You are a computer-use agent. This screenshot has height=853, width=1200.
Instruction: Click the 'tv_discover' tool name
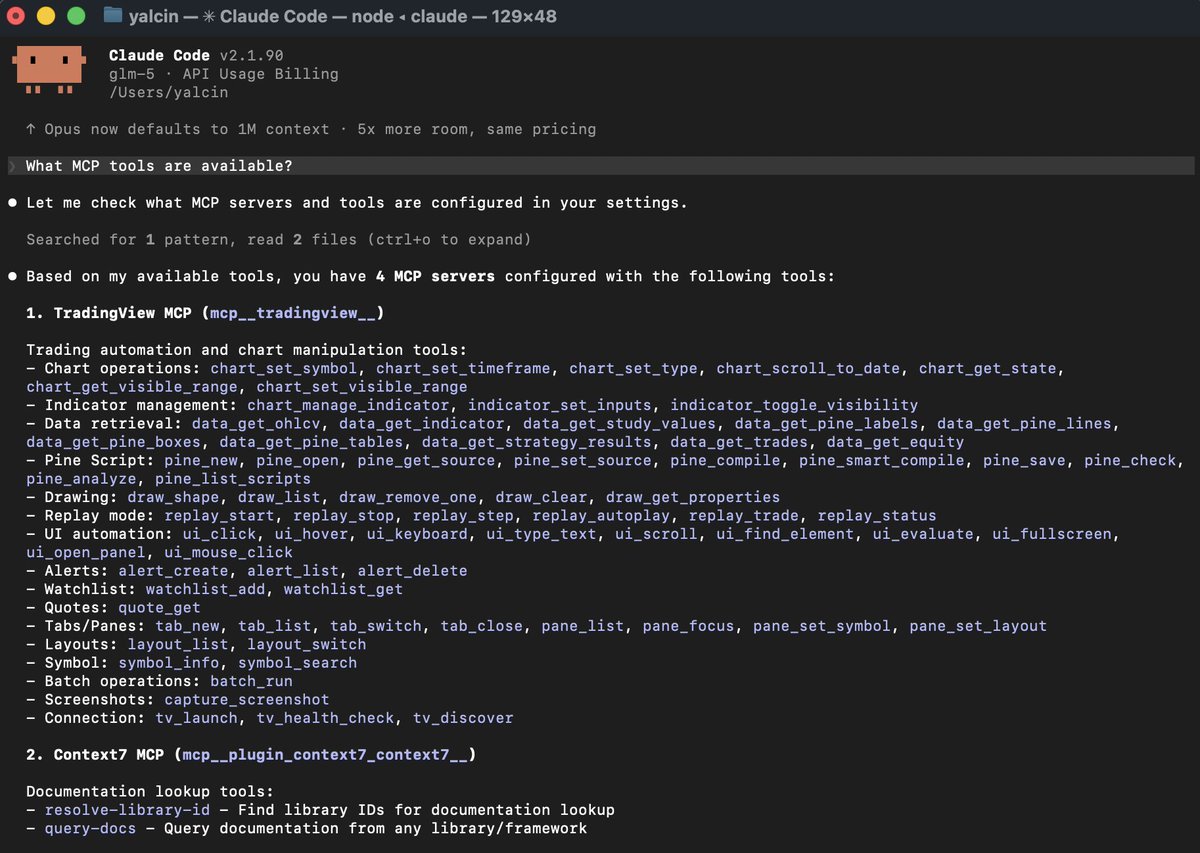tap(463, 718)
